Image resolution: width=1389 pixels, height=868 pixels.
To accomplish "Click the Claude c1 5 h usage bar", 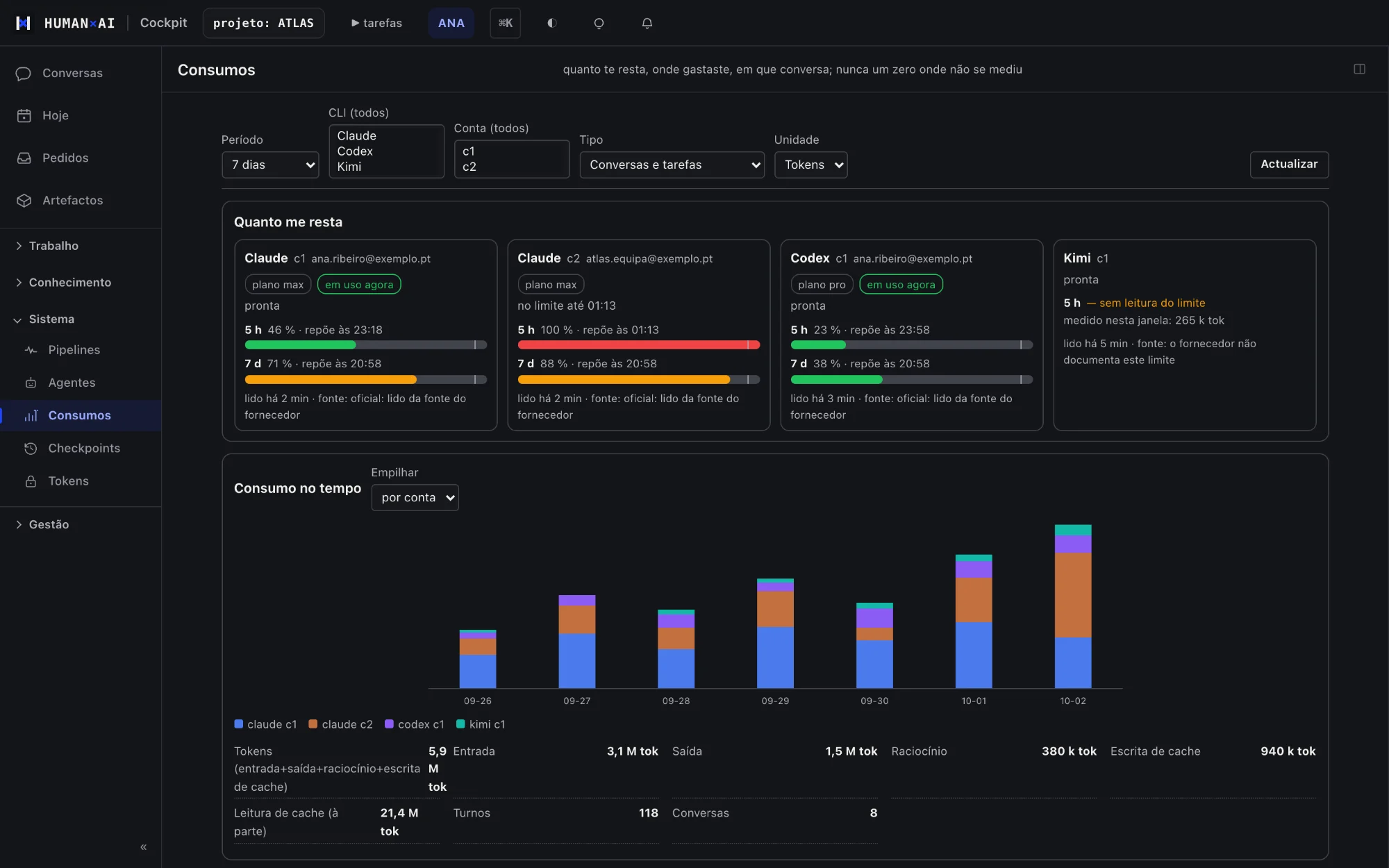I will pos(365,345).
